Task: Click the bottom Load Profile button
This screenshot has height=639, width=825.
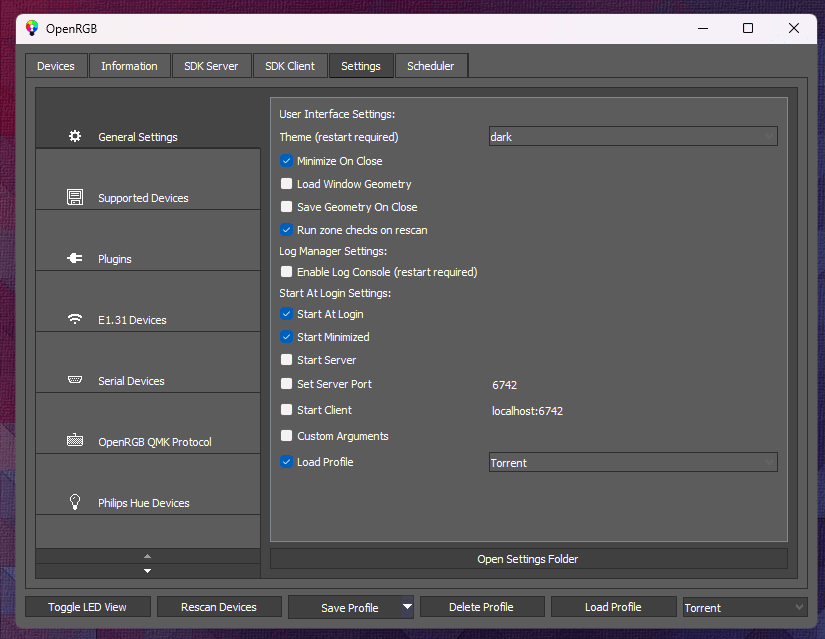Action: [613, 607]
